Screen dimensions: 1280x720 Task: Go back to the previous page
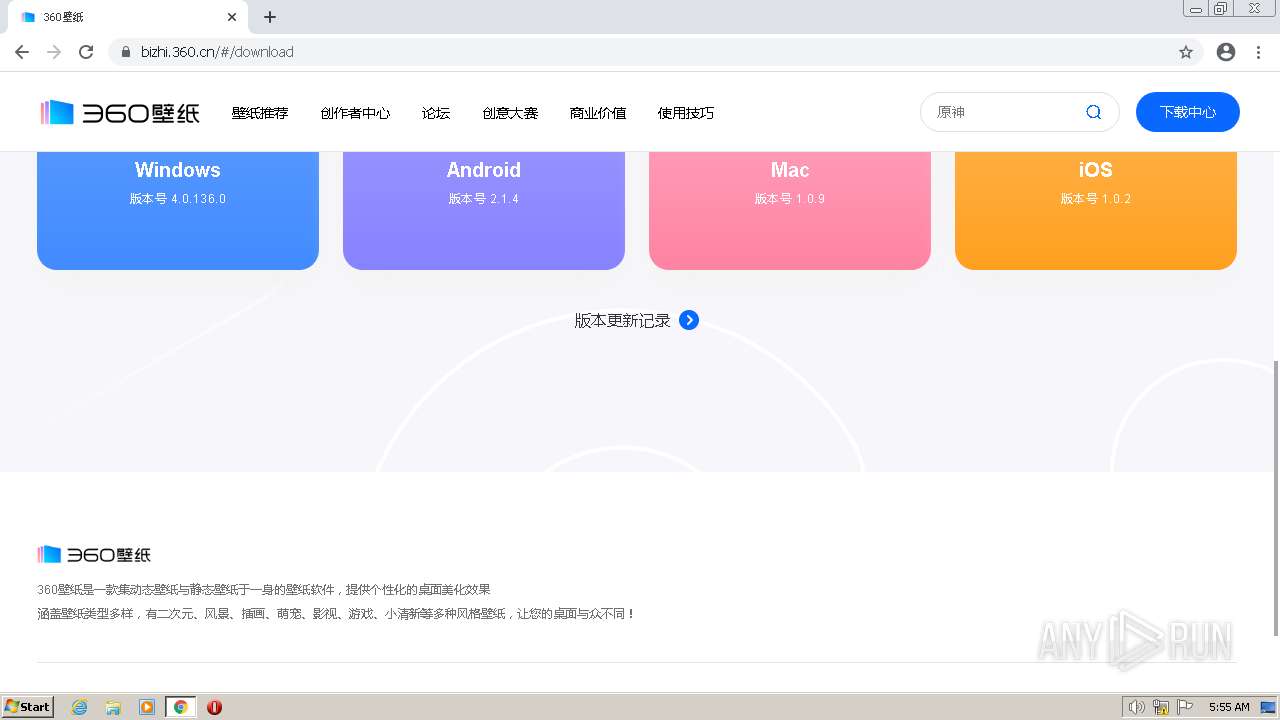tap(22, 52)
